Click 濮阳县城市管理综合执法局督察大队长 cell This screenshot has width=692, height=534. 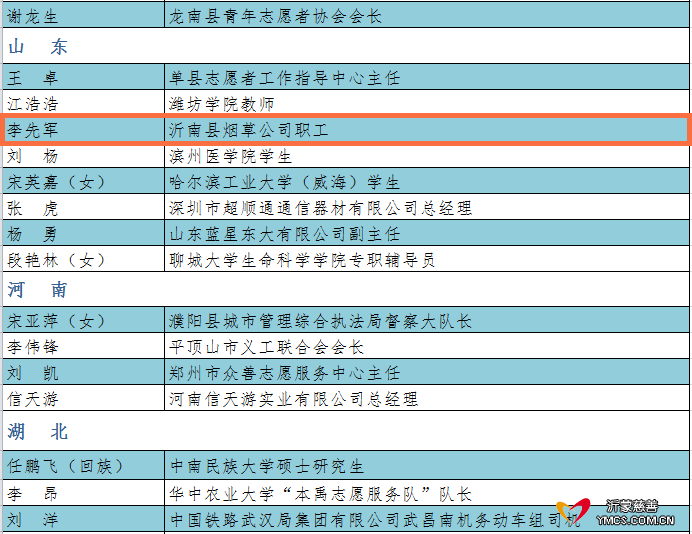427,321
